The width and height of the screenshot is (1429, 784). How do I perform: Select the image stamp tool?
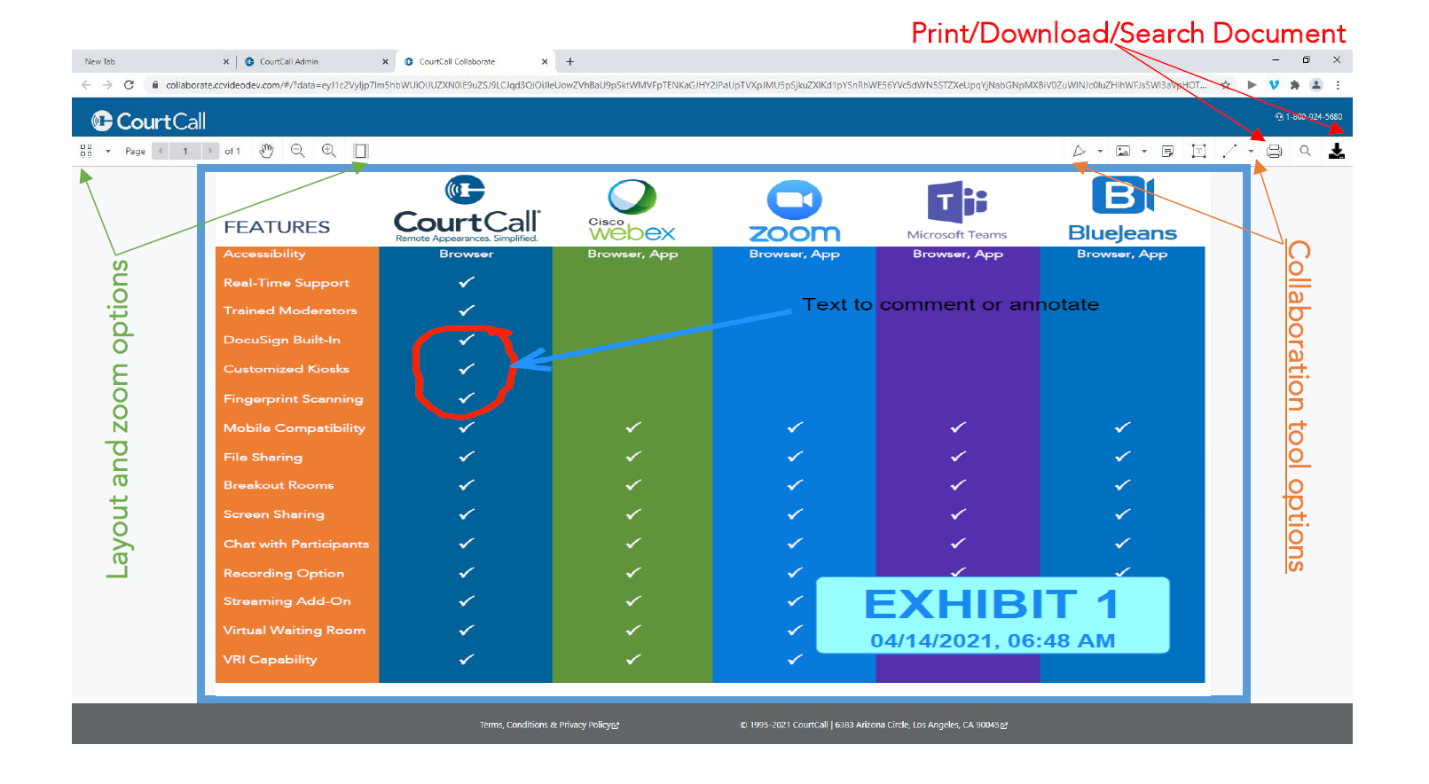pyautogui.click(x=1123, y=151)
